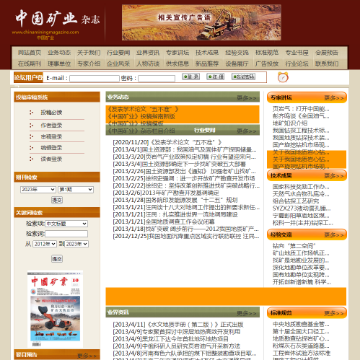This screenshot has height=360, width=360.
Task: Open the 从 2012年 start-year dropdown
Action: (44, 244)
